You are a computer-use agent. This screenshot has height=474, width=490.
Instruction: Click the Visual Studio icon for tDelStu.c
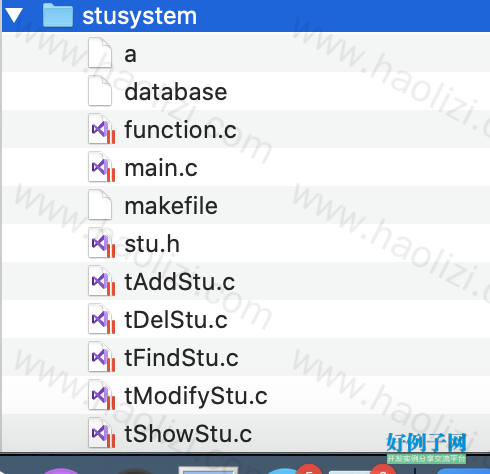coord(102,319)
